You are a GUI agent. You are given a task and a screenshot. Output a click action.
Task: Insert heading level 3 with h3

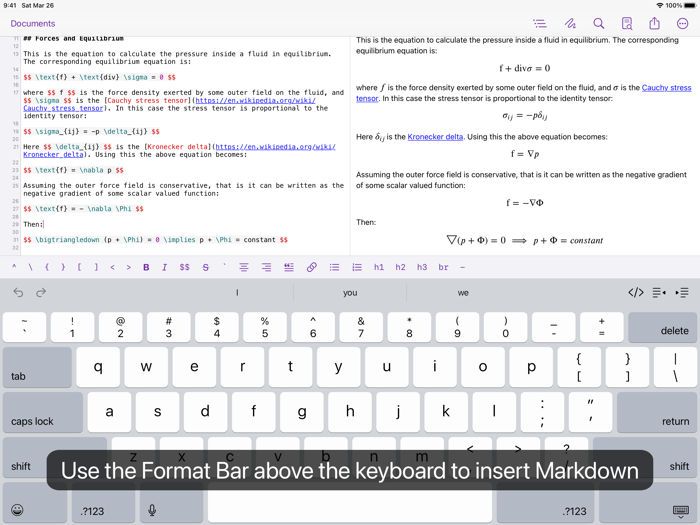click(422, 267)
